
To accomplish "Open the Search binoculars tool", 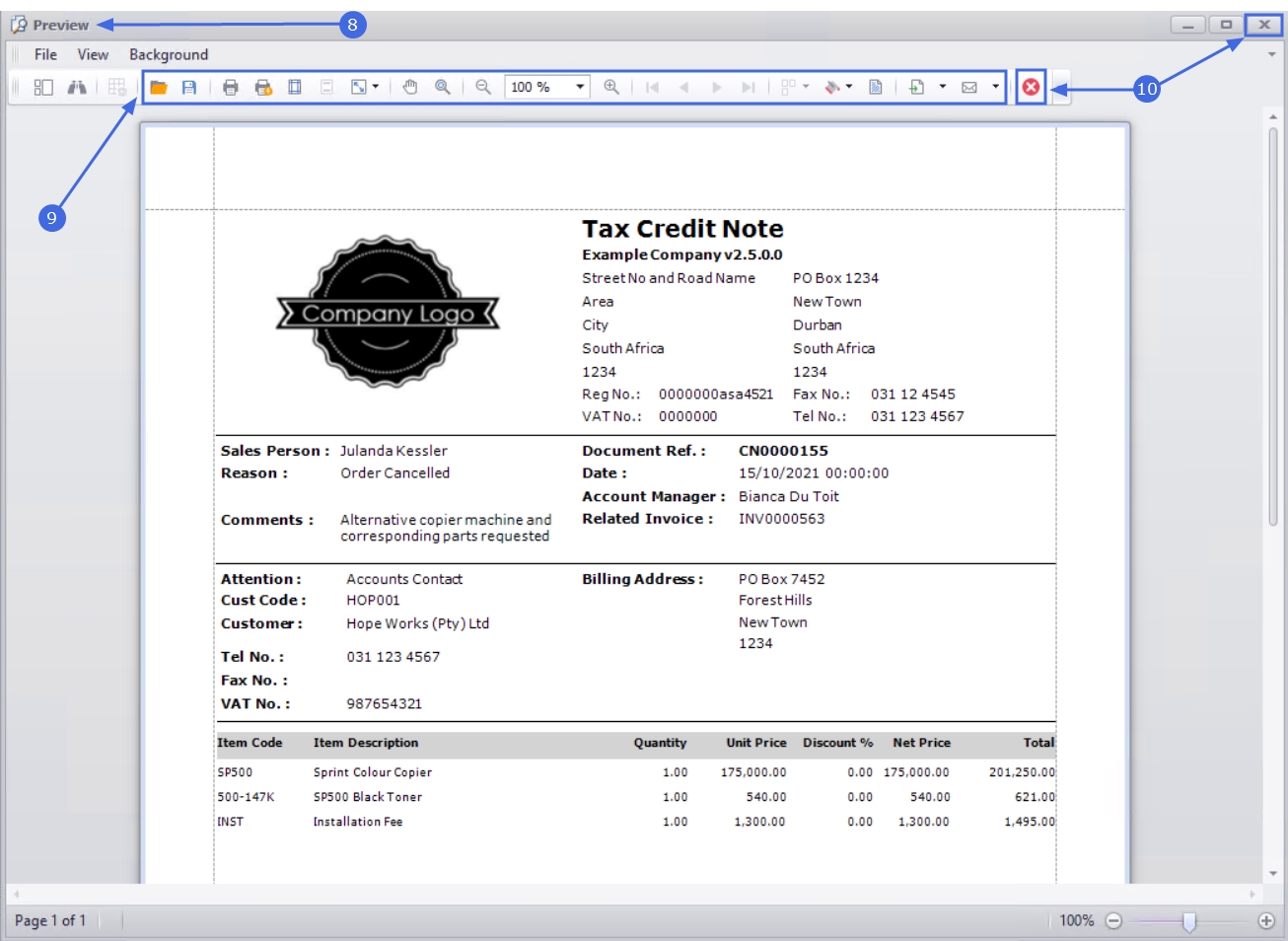I will [x=77, y=87].
